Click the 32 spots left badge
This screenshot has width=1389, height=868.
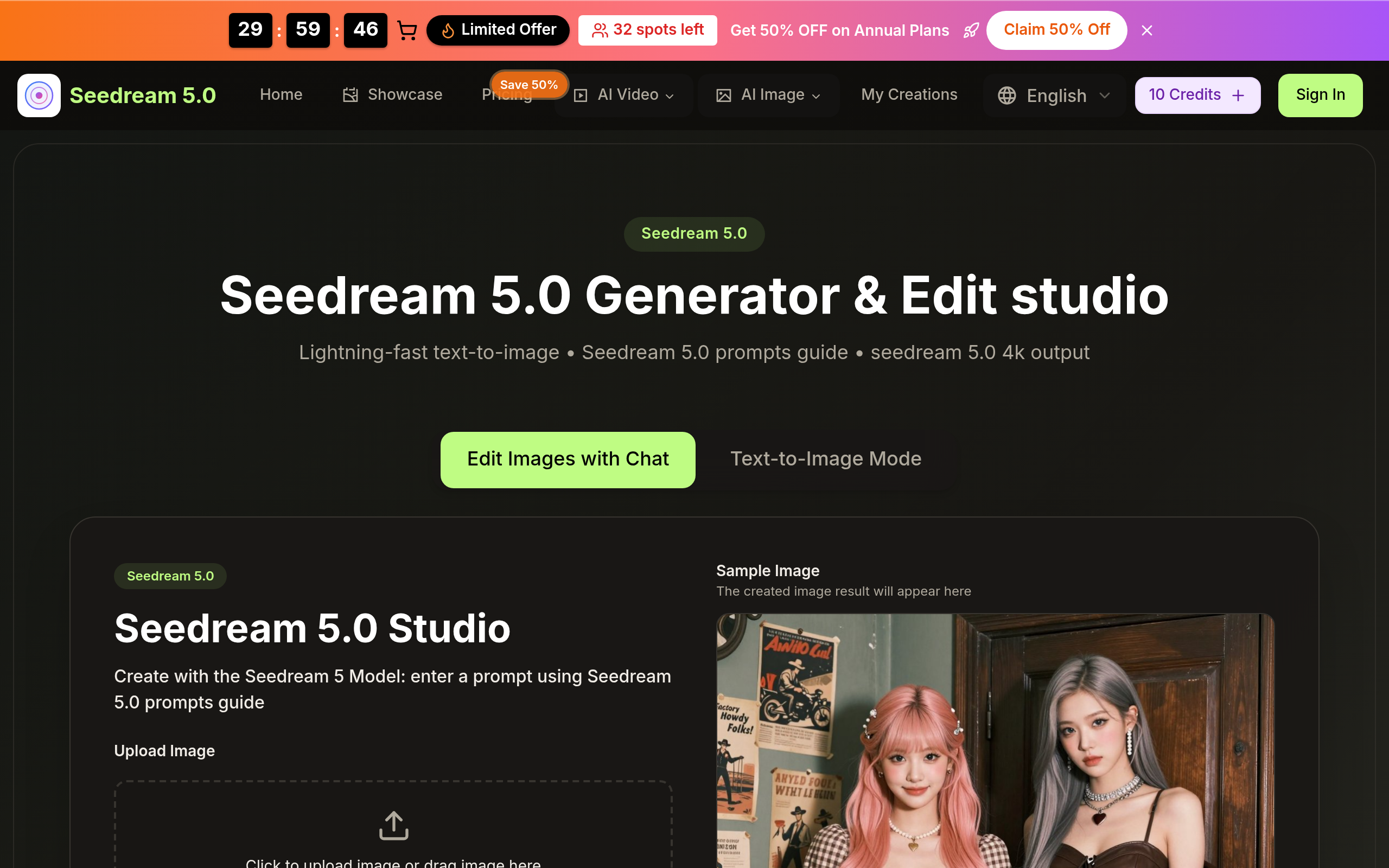(647, 30)
